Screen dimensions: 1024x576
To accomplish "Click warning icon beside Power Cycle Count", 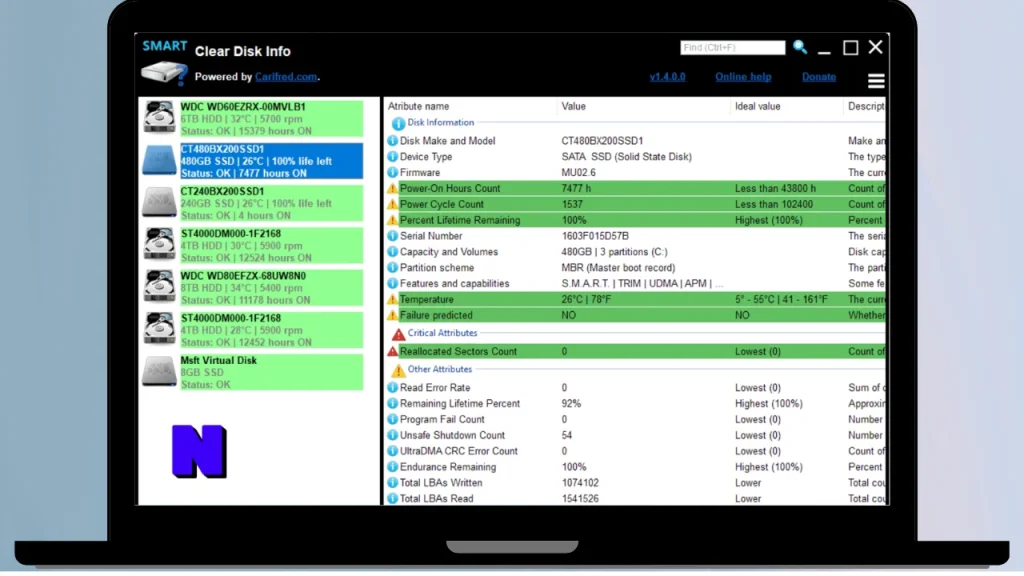I will coord(392,204).
